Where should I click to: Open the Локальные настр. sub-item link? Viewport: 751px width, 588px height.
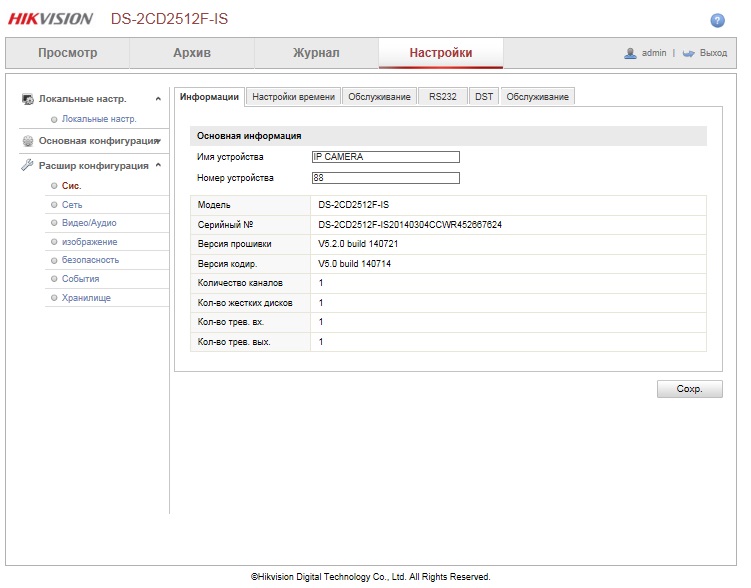99,119
